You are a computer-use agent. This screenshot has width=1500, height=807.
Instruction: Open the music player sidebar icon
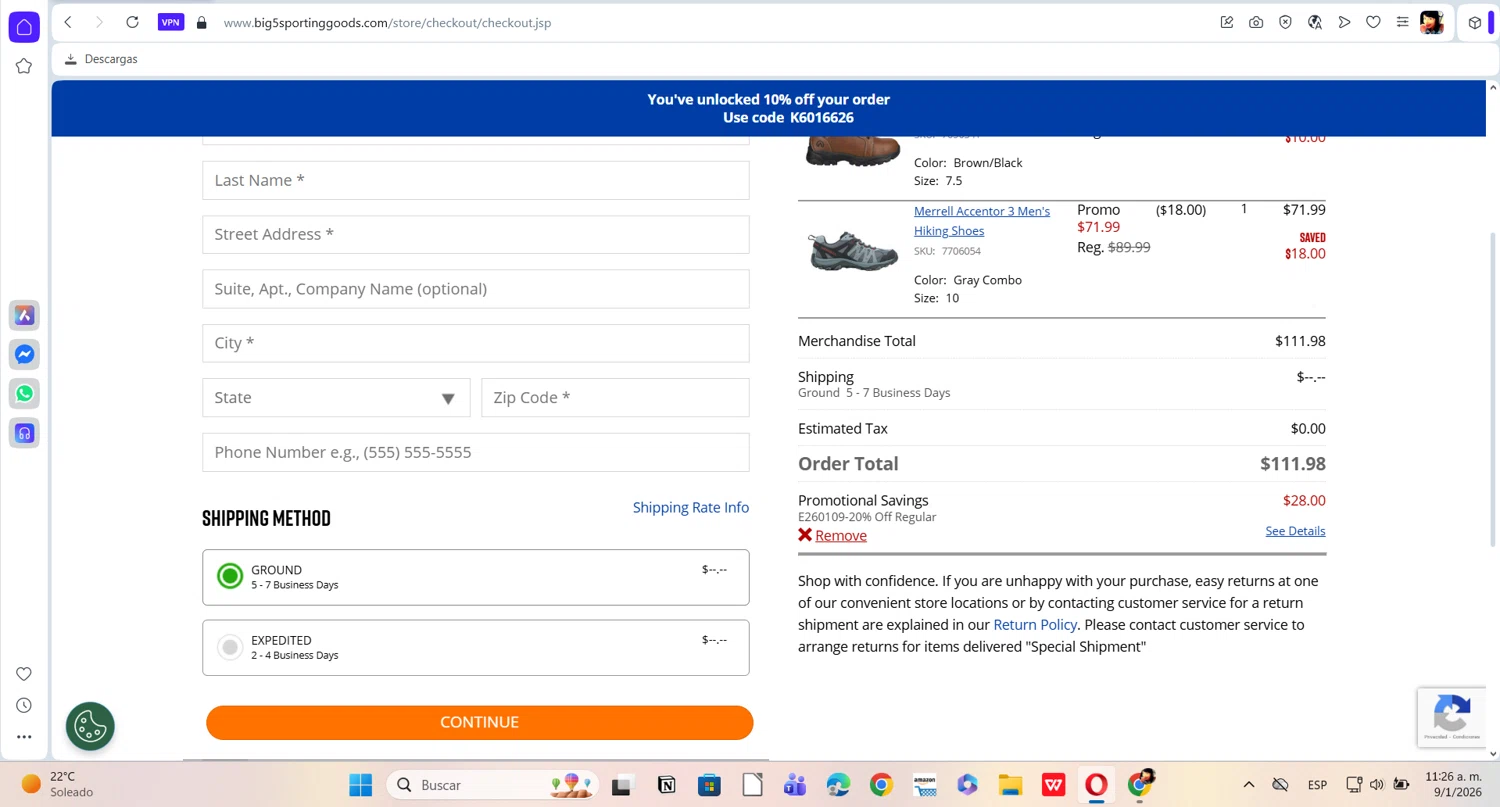pos(25,433)
